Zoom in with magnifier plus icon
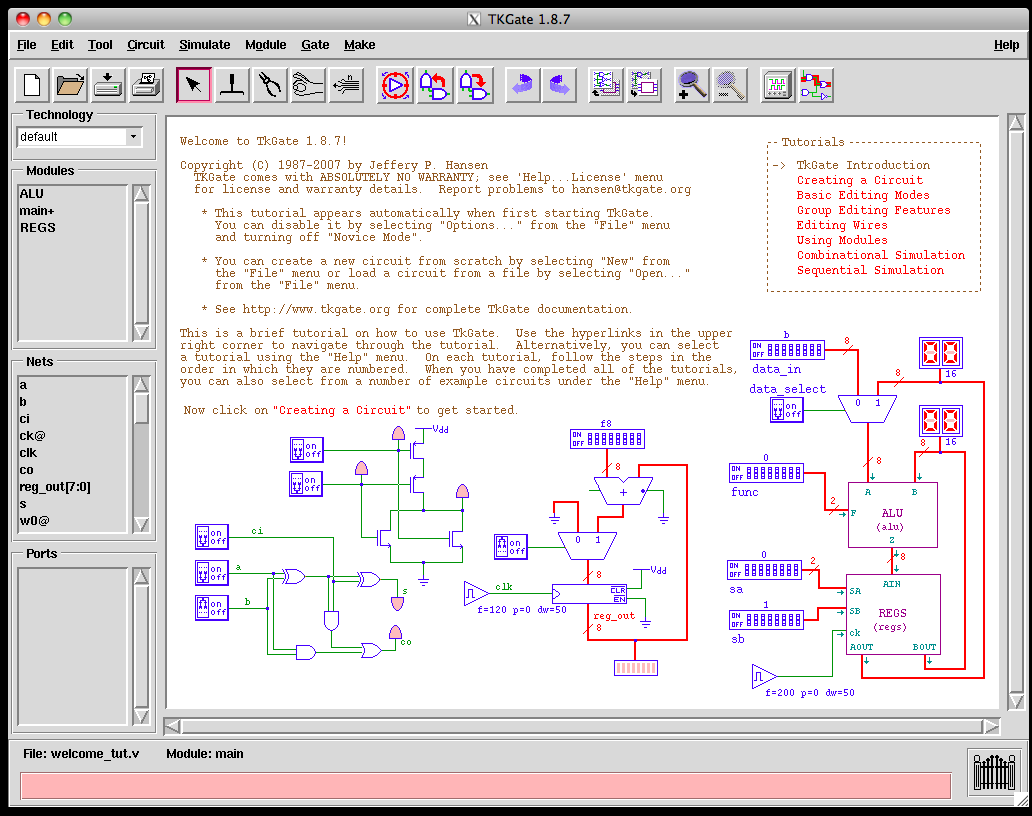Viewport: 1032px width, 816px height. click(691, 86)
